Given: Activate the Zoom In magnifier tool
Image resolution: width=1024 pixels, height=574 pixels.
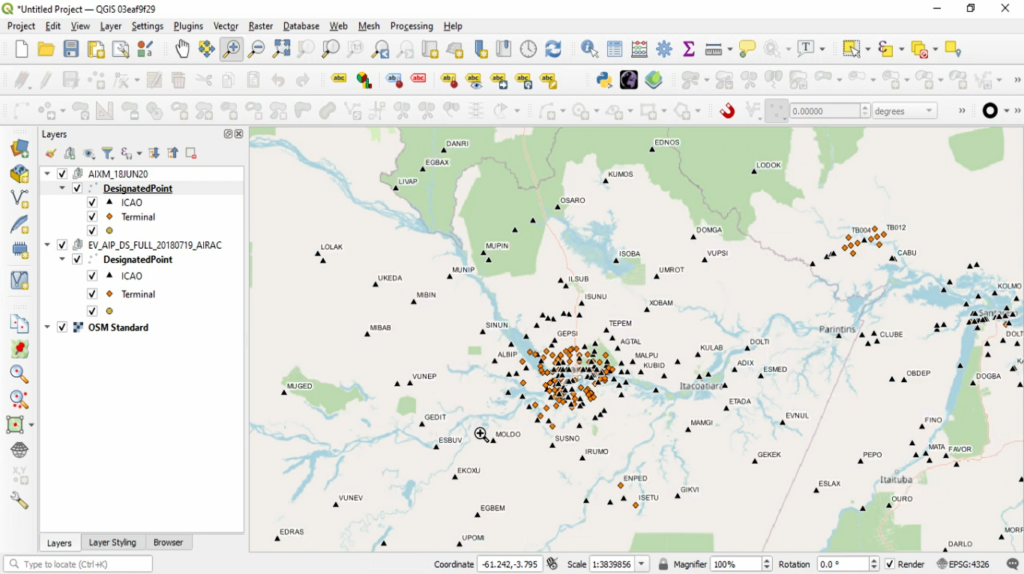Looking at the screenshot, I should (232, 49).
